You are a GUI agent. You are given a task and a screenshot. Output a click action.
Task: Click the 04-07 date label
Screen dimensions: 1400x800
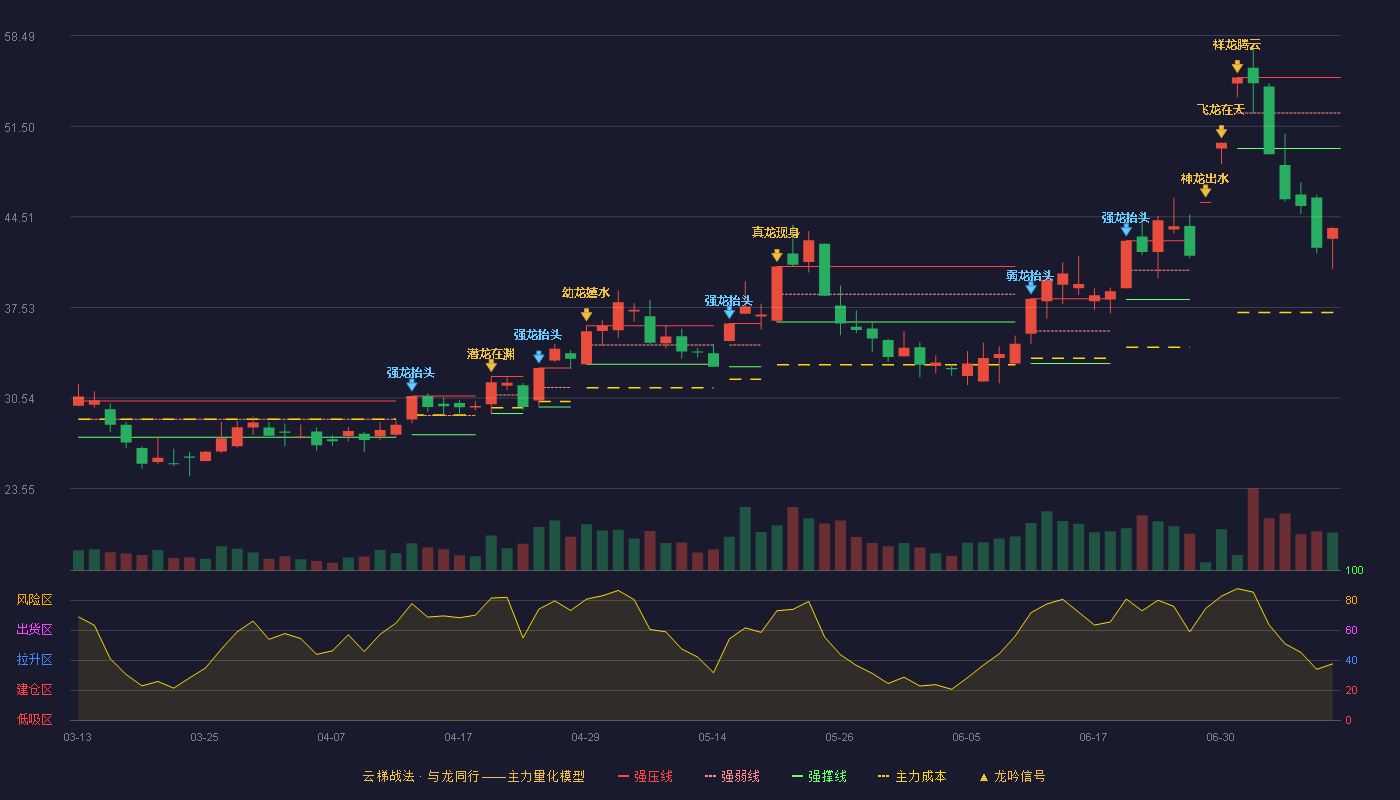point(331,737)
